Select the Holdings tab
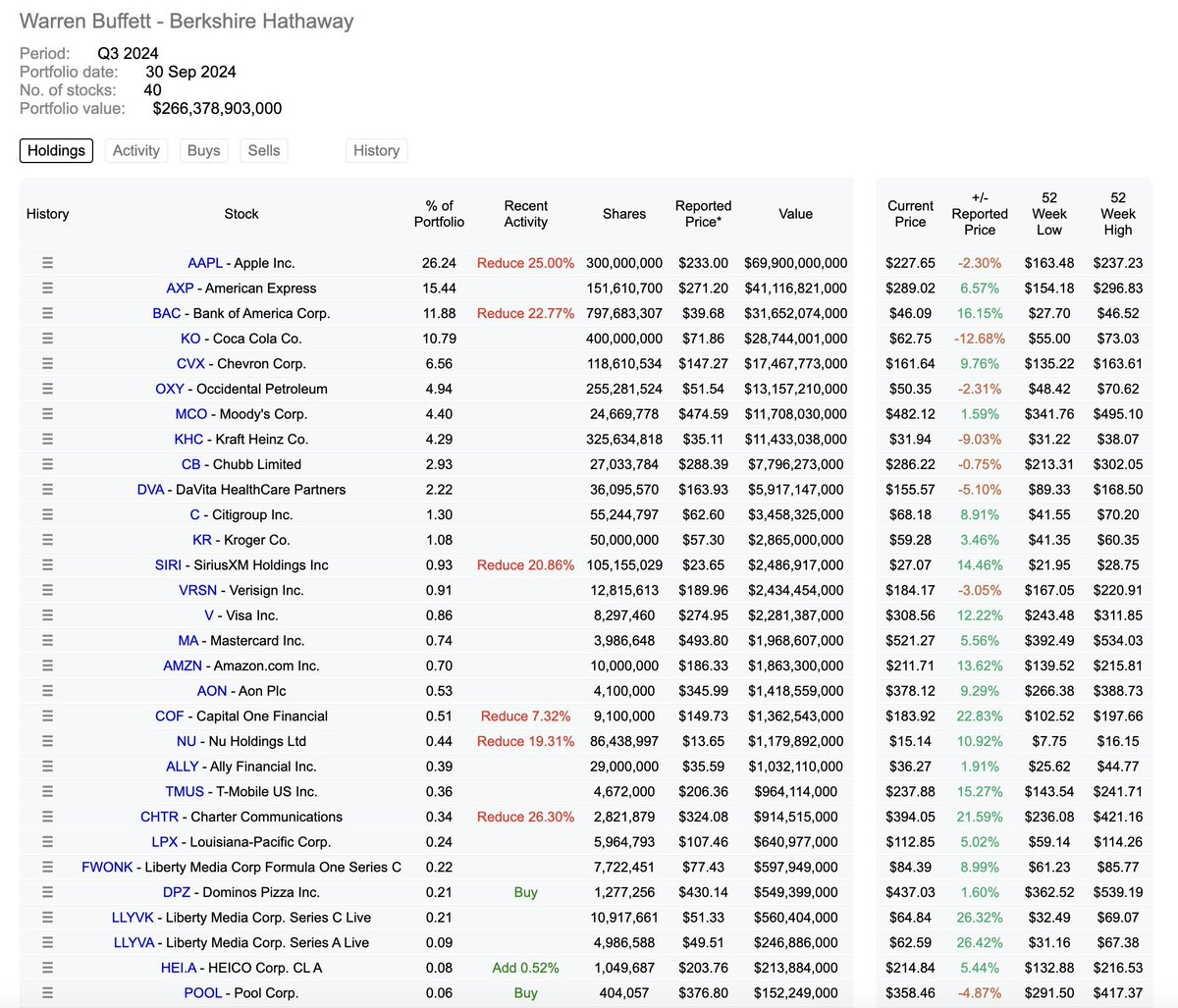Image resolution: width=1178 pixels, height=1008 pixels. [x=56, y=150]
